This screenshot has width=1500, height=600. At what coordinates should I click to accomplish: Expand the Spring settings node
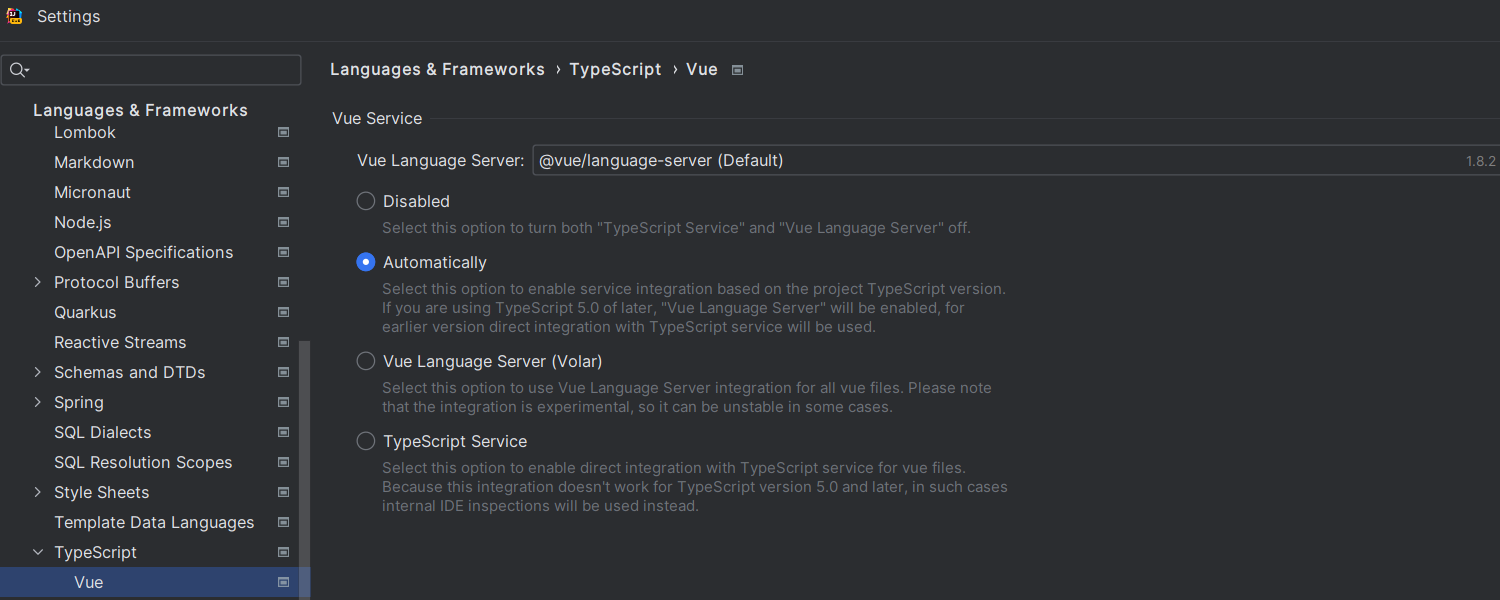38,402
